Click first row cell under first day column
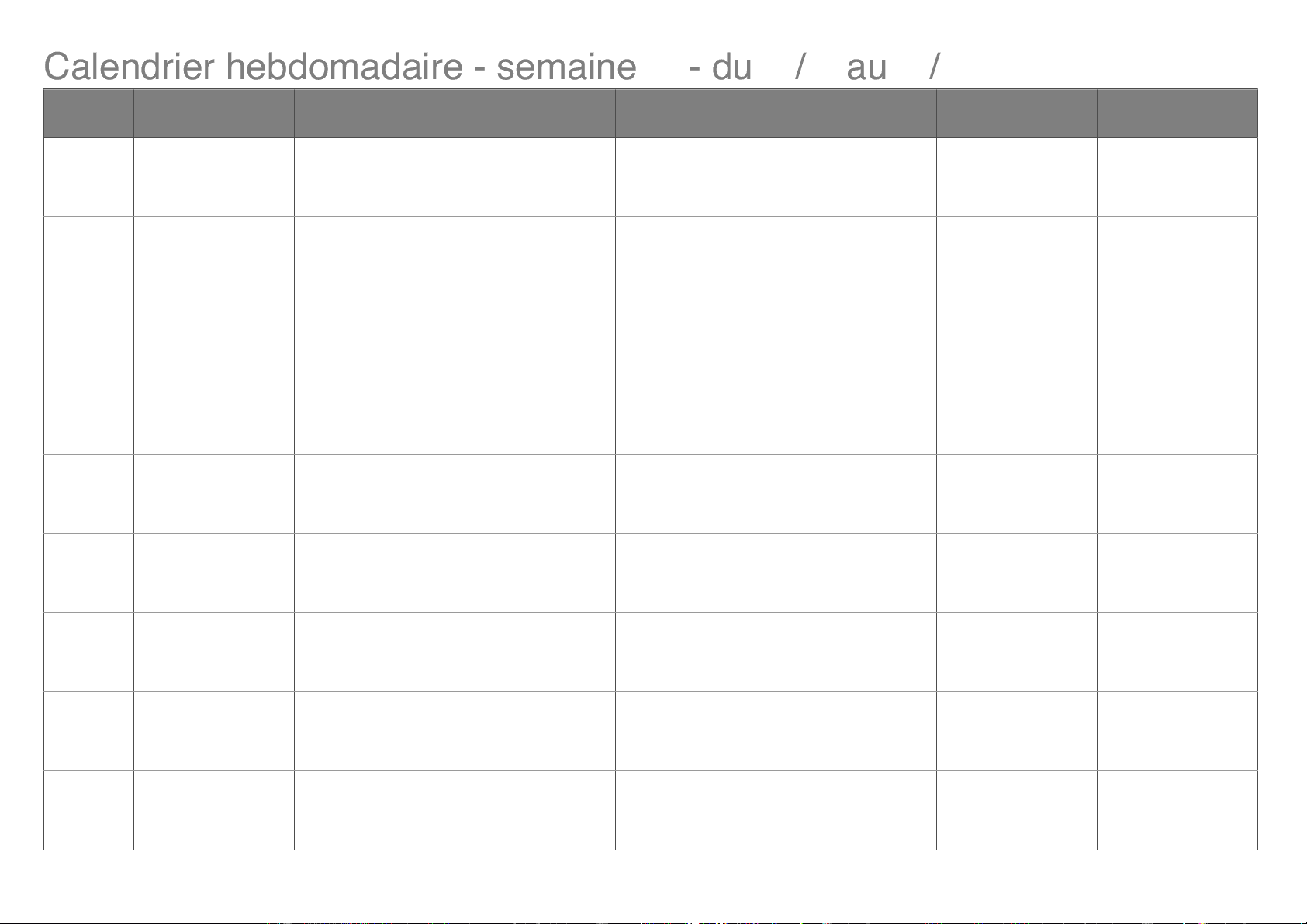 pos(213,177)
